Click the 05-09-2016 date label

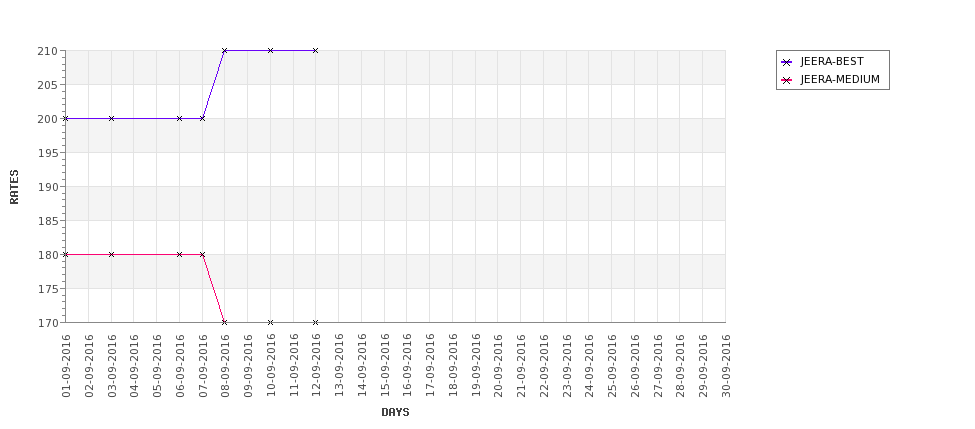coord(157,366)
